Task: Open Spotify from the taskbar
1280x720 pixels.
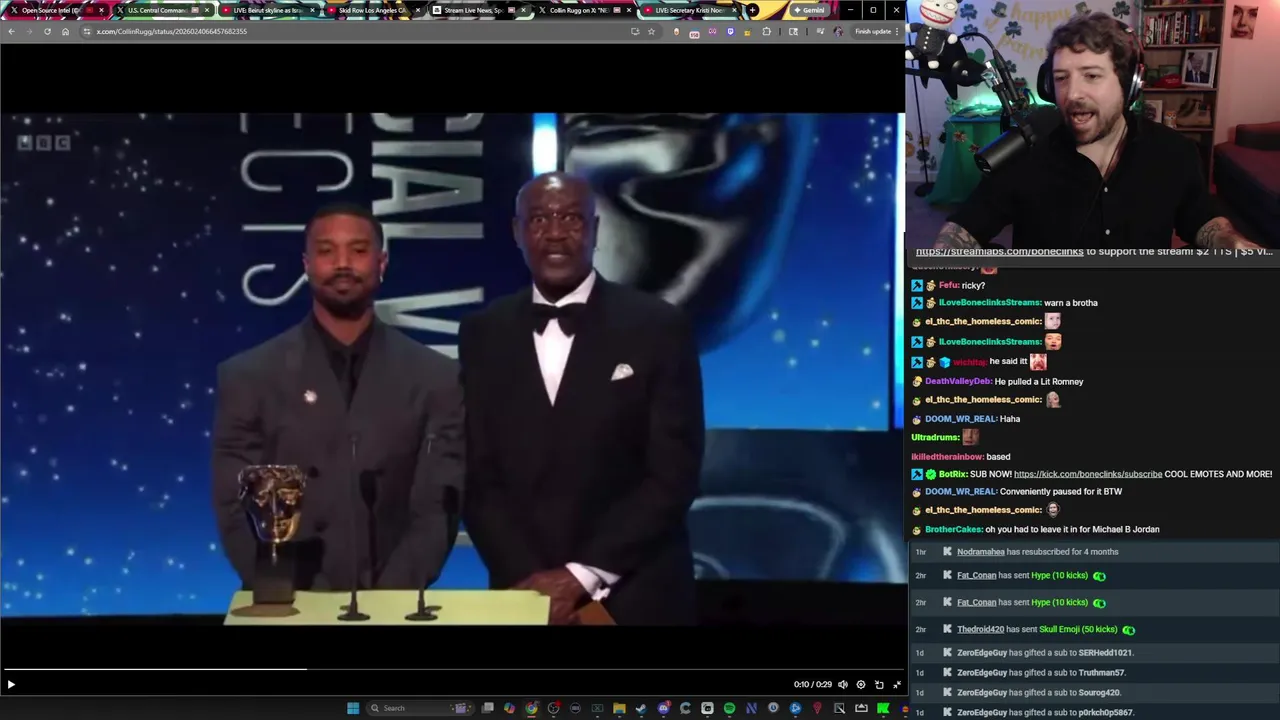Action: [729, 708]
